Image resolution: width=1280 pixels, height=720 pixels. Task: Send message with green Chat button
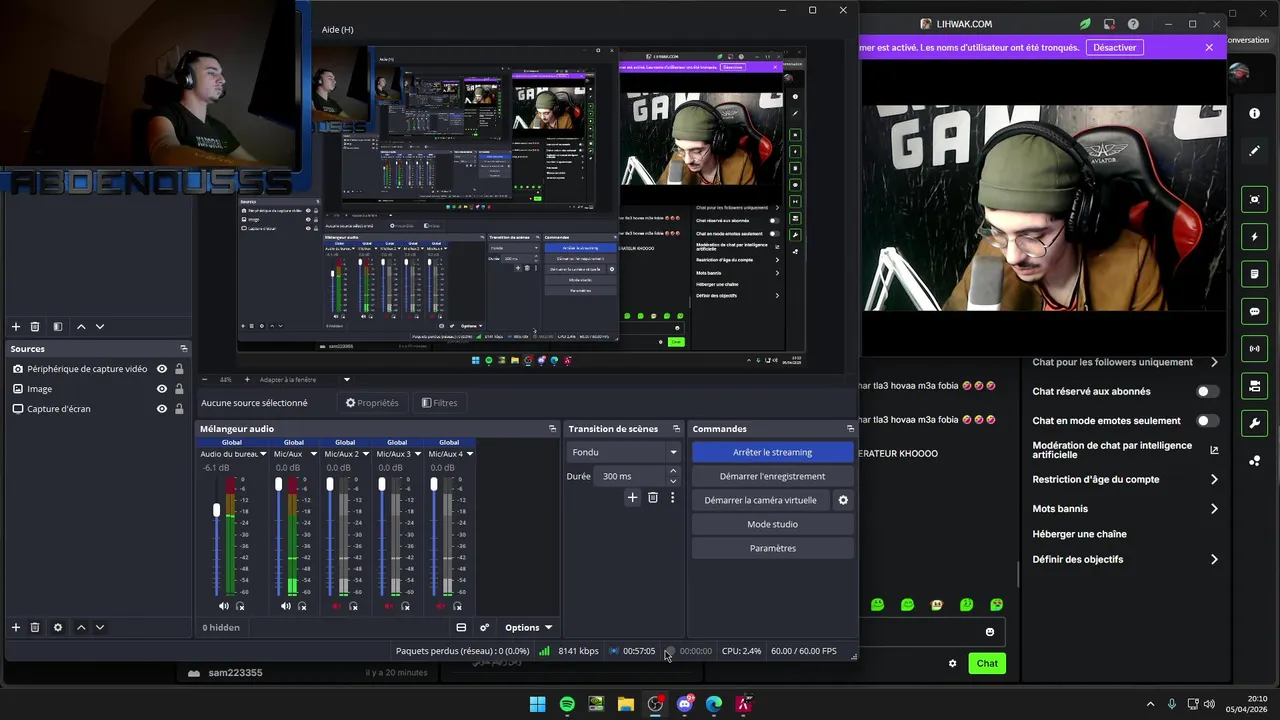point(987,663)
